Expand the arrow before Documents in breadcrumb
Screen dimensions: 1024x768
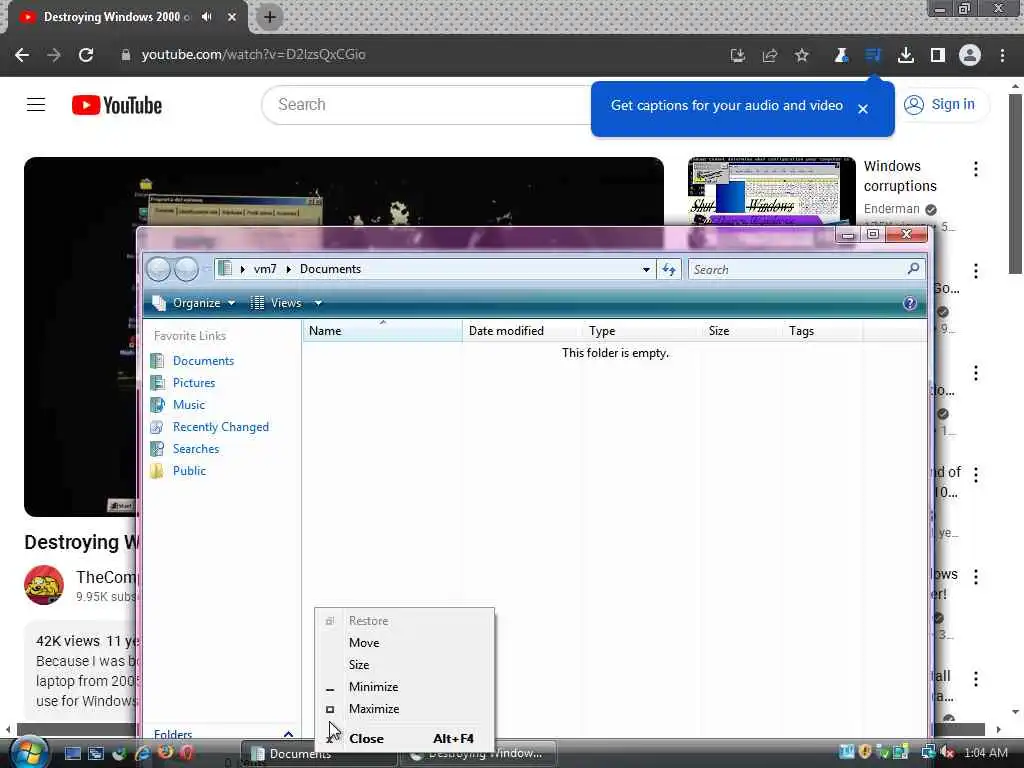pos(288,269)
